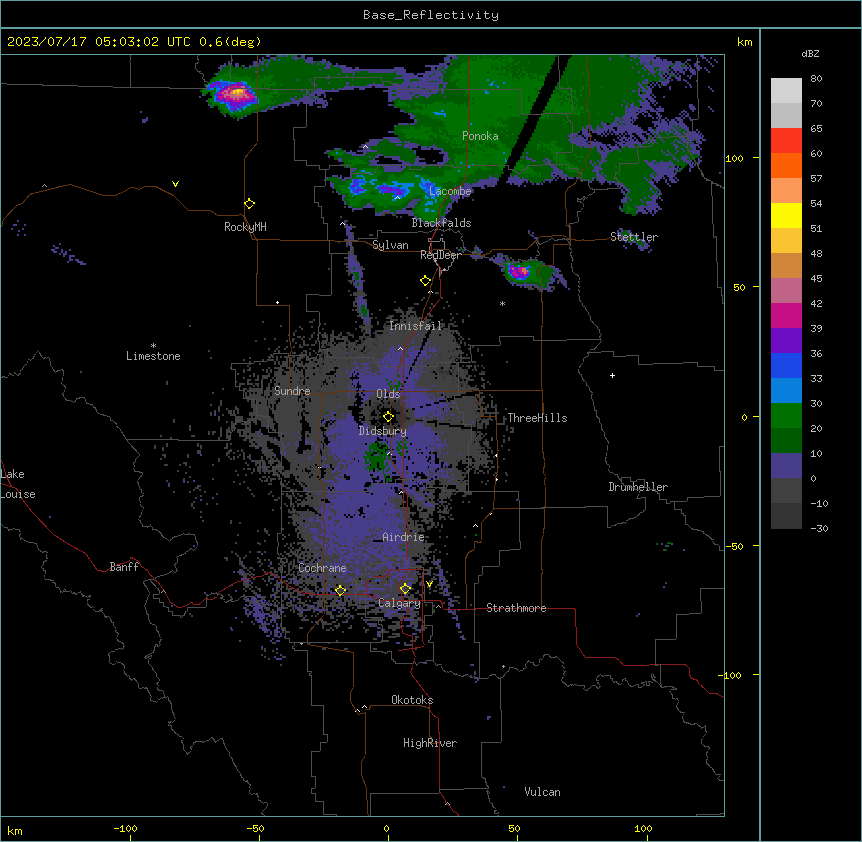
Task: Select the yellow diamond marker near Olds
Action: click(388, 417)
